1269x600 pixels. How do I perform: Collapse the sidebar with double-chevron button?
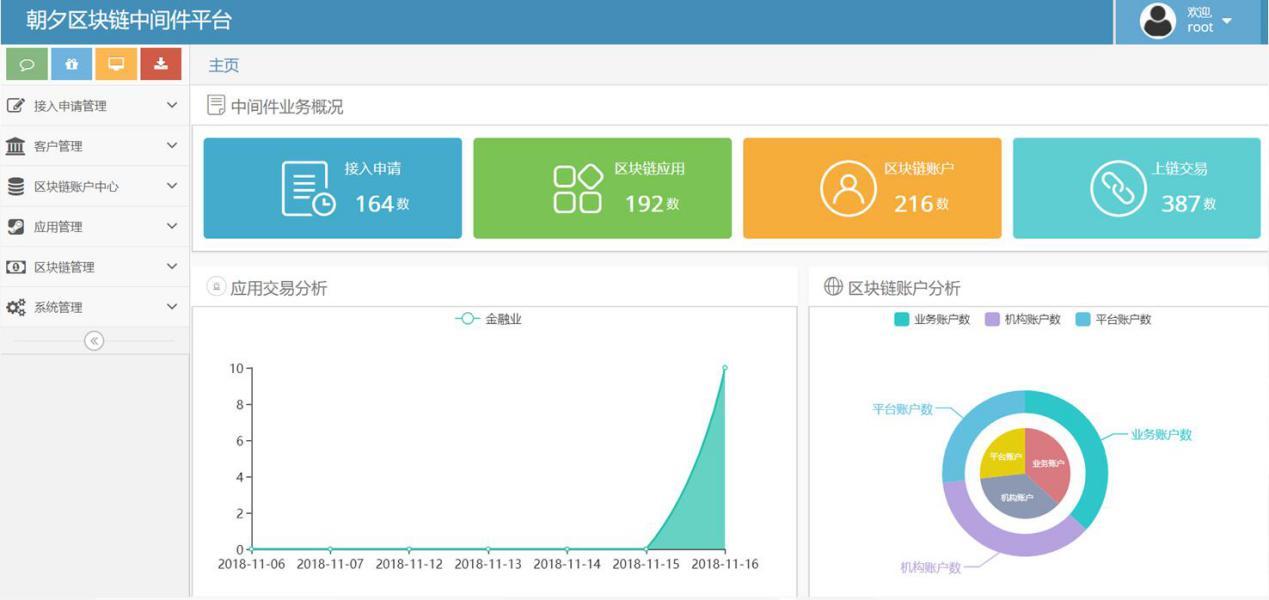pyautogui.click(x=94, y=341)
